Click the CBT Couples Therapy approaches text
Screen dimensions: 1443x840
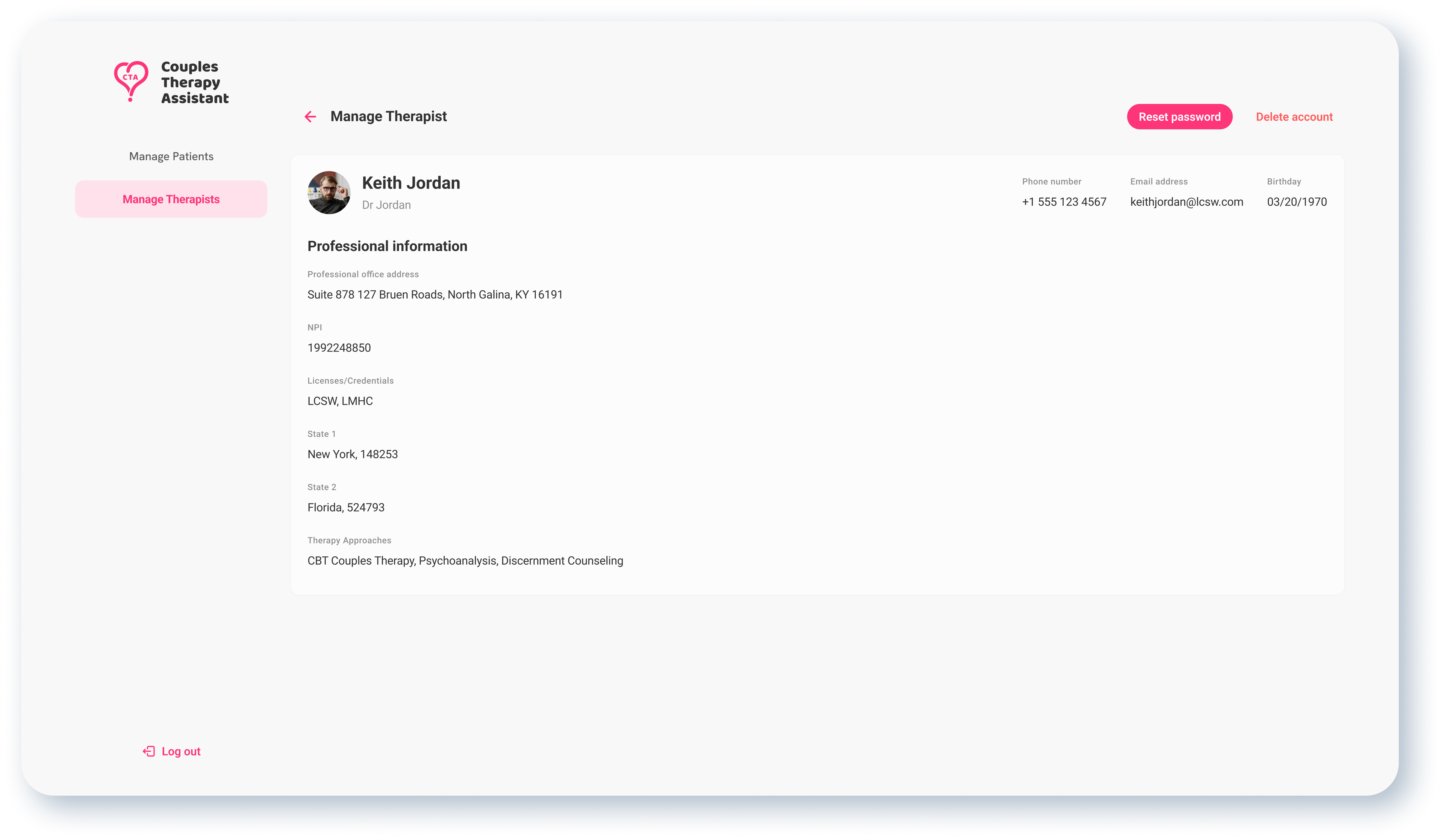465,561
